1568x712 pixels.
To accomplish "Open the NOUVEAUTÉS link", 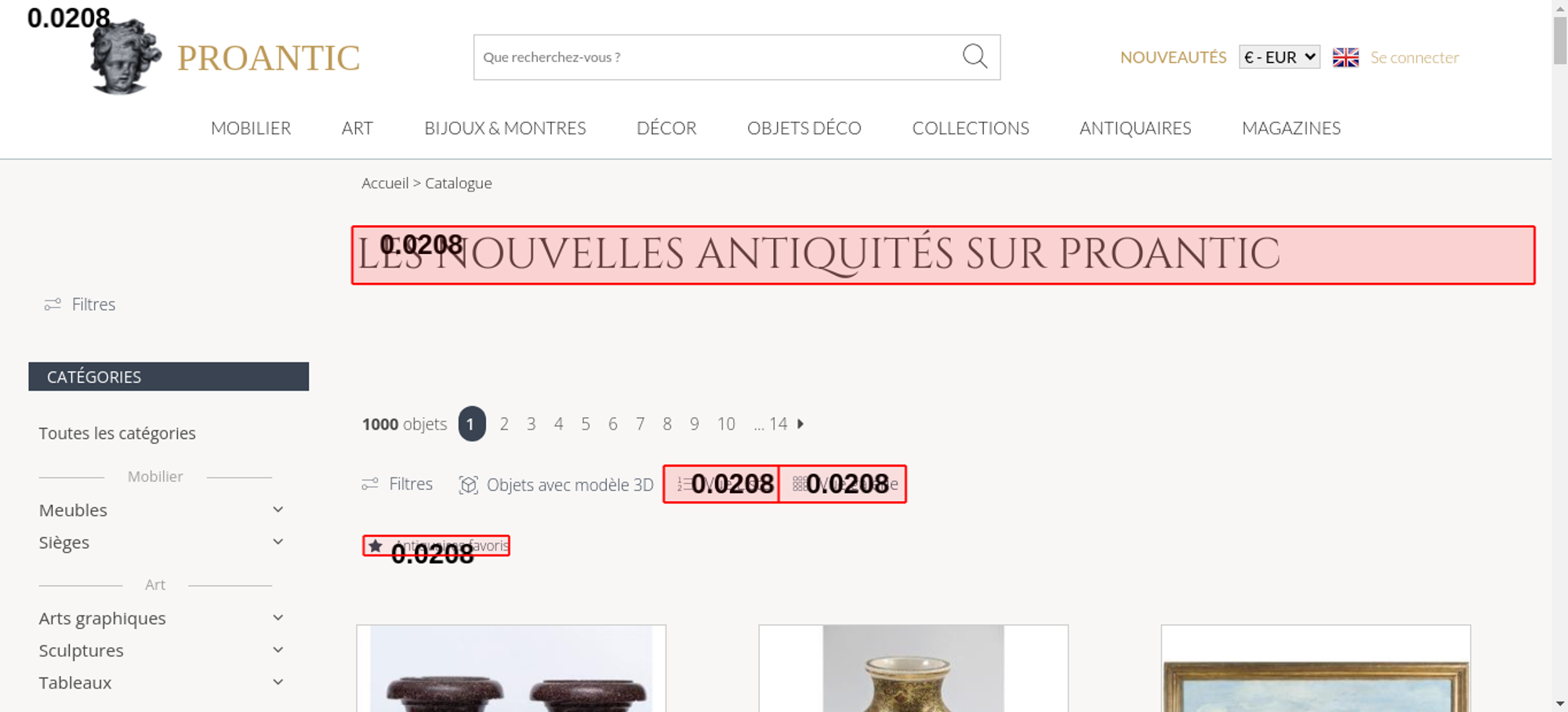I will point(1173,57).
